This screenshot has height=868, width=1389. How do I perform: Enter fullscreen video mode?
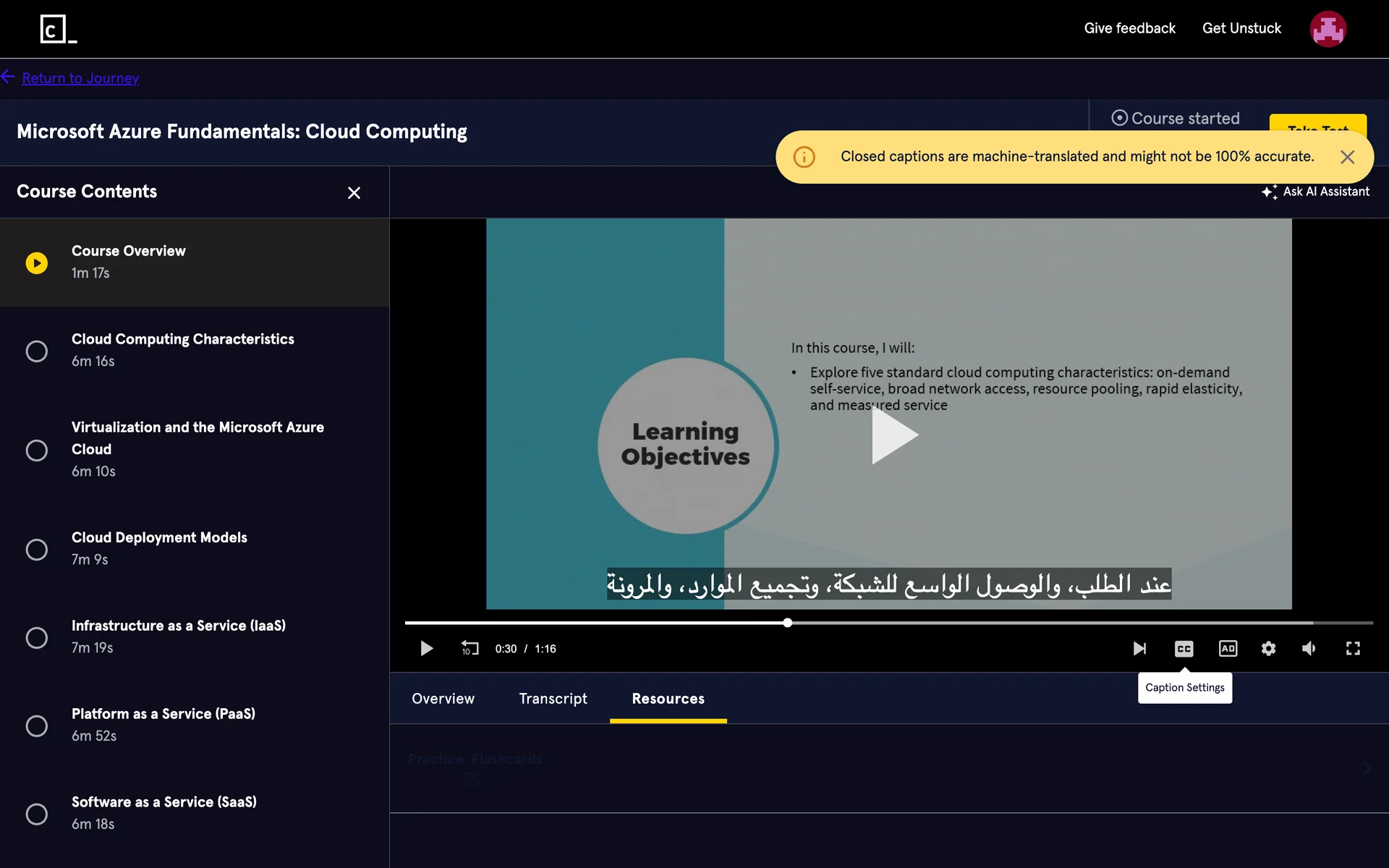point(1352,648)
